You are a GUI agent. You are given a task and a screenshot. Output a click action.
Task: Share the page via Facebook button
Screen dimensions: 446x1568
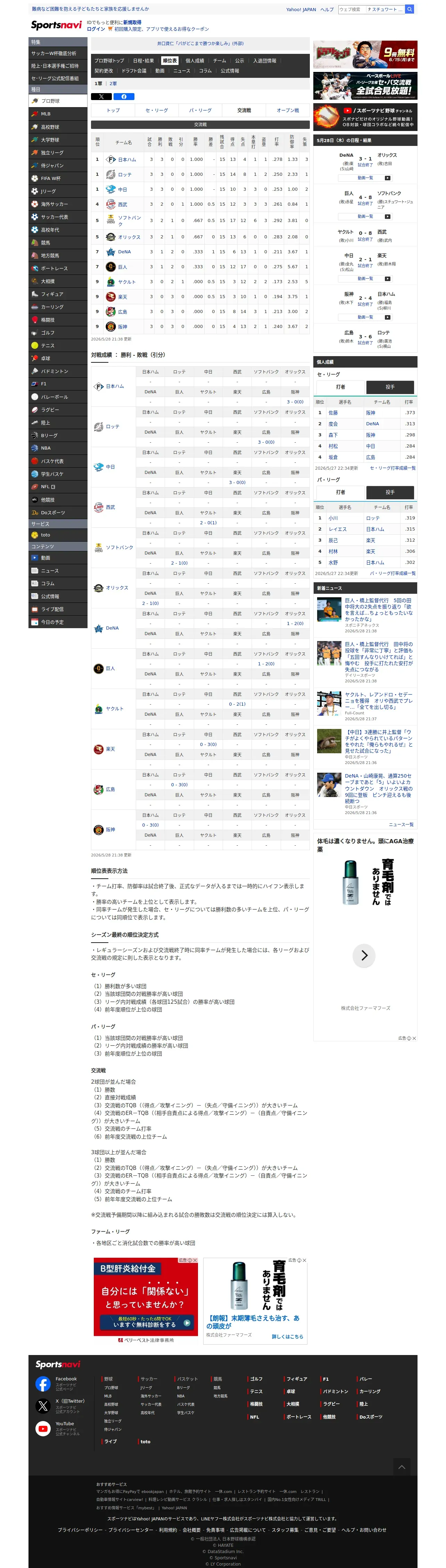(124, 97)
